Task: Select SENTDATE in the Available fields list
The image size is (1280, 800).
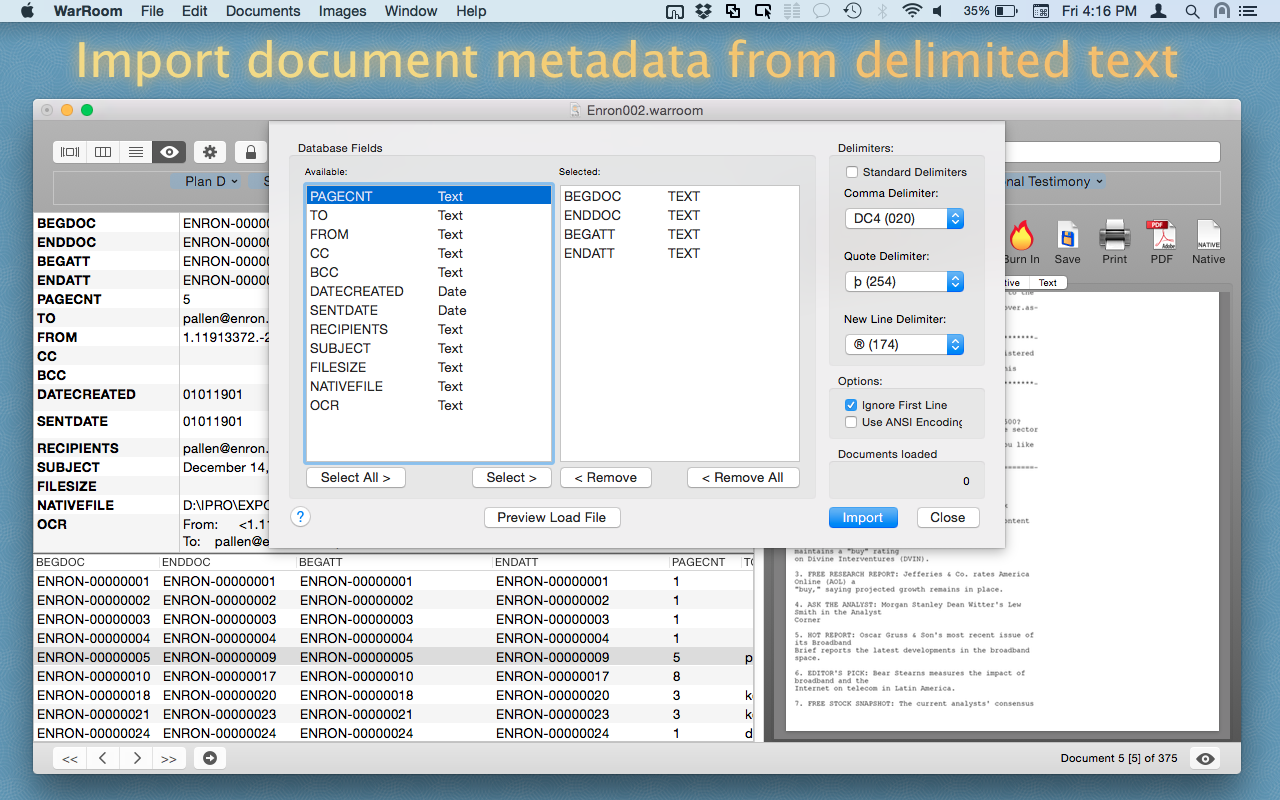Action: coord(429,310)
